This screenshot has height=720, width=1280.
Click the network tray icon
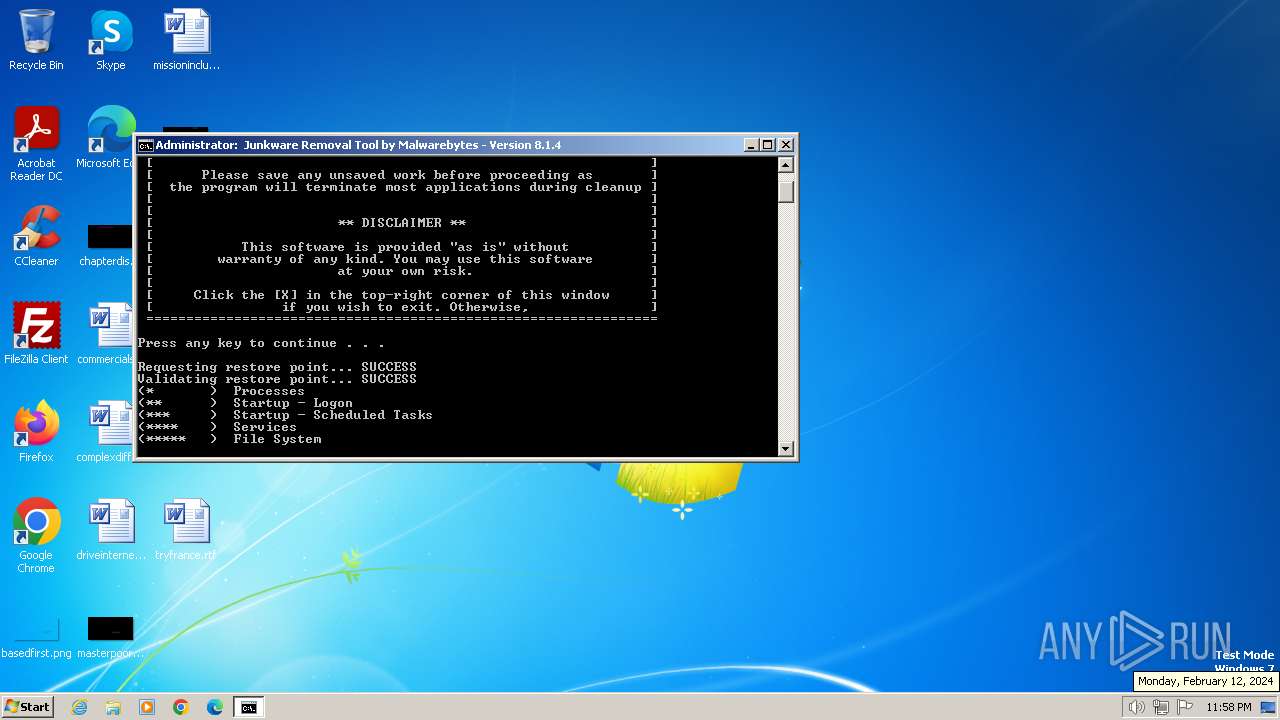1160,707
